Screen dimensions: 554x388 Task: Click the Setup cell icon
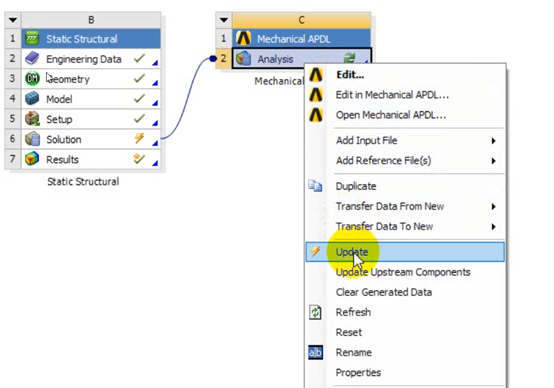click(x=32, y=119)
